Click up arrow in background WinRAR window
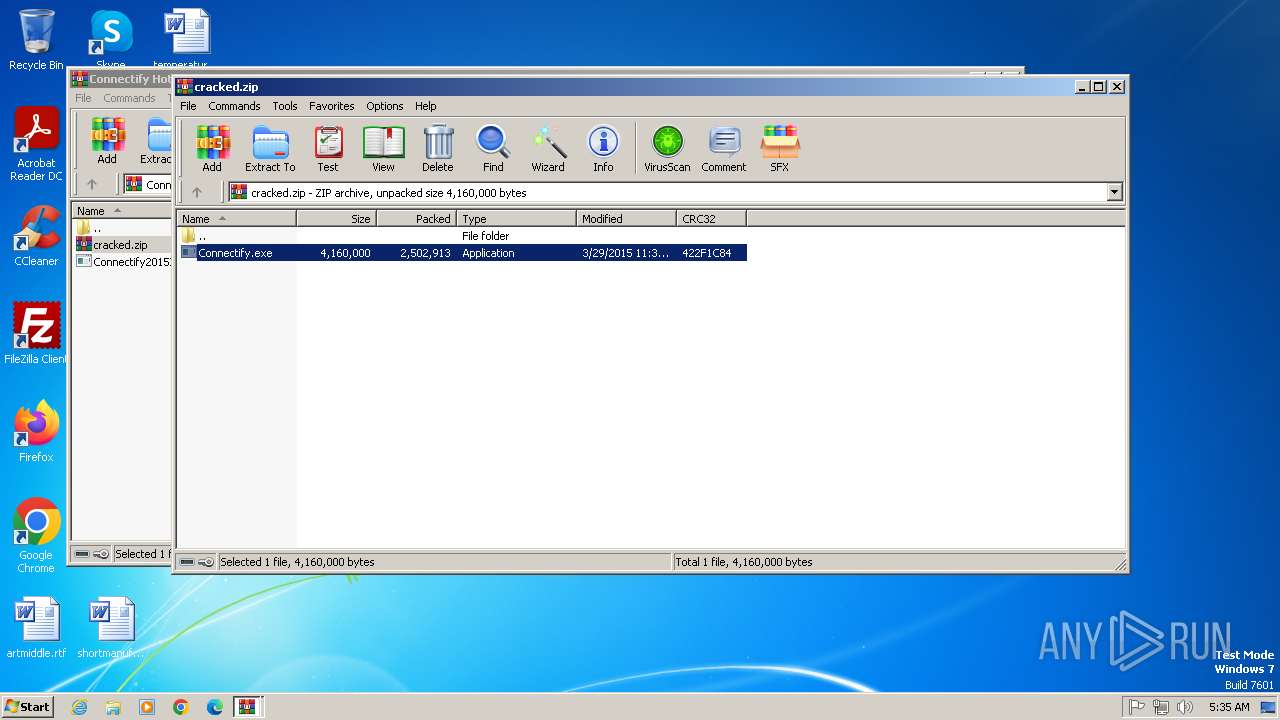This screenshot has width=1280, height=720. tap(92, 184)
